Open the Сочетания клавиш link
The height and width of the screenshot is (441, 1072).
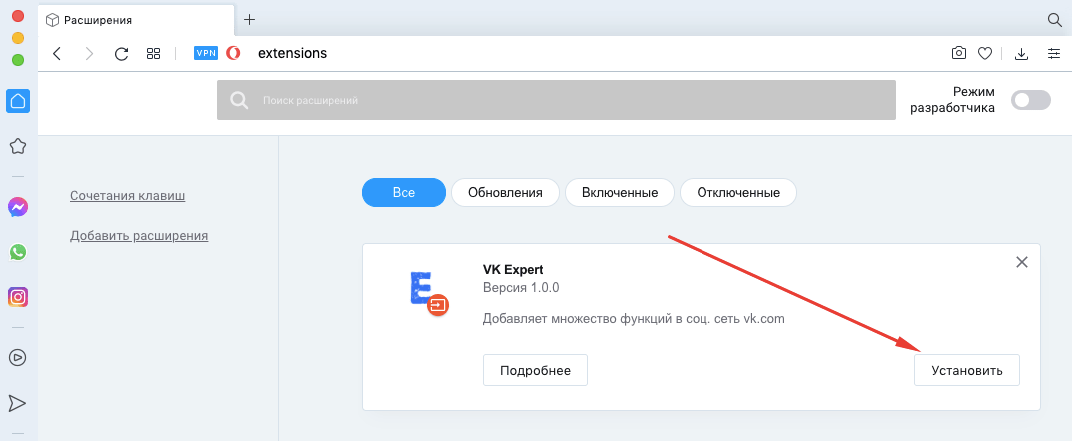(x=127, y=195)
